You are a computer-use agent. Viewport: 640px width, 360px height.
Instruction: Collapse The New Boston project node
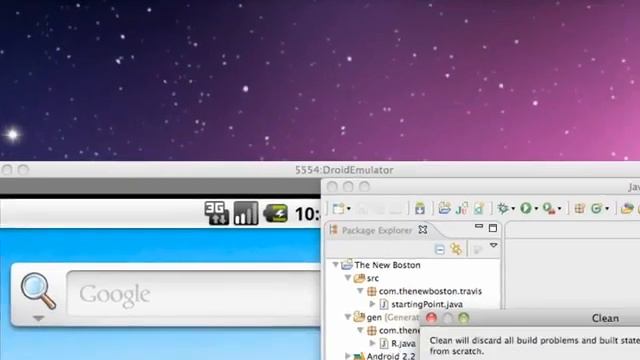click(x=335, y=265)
